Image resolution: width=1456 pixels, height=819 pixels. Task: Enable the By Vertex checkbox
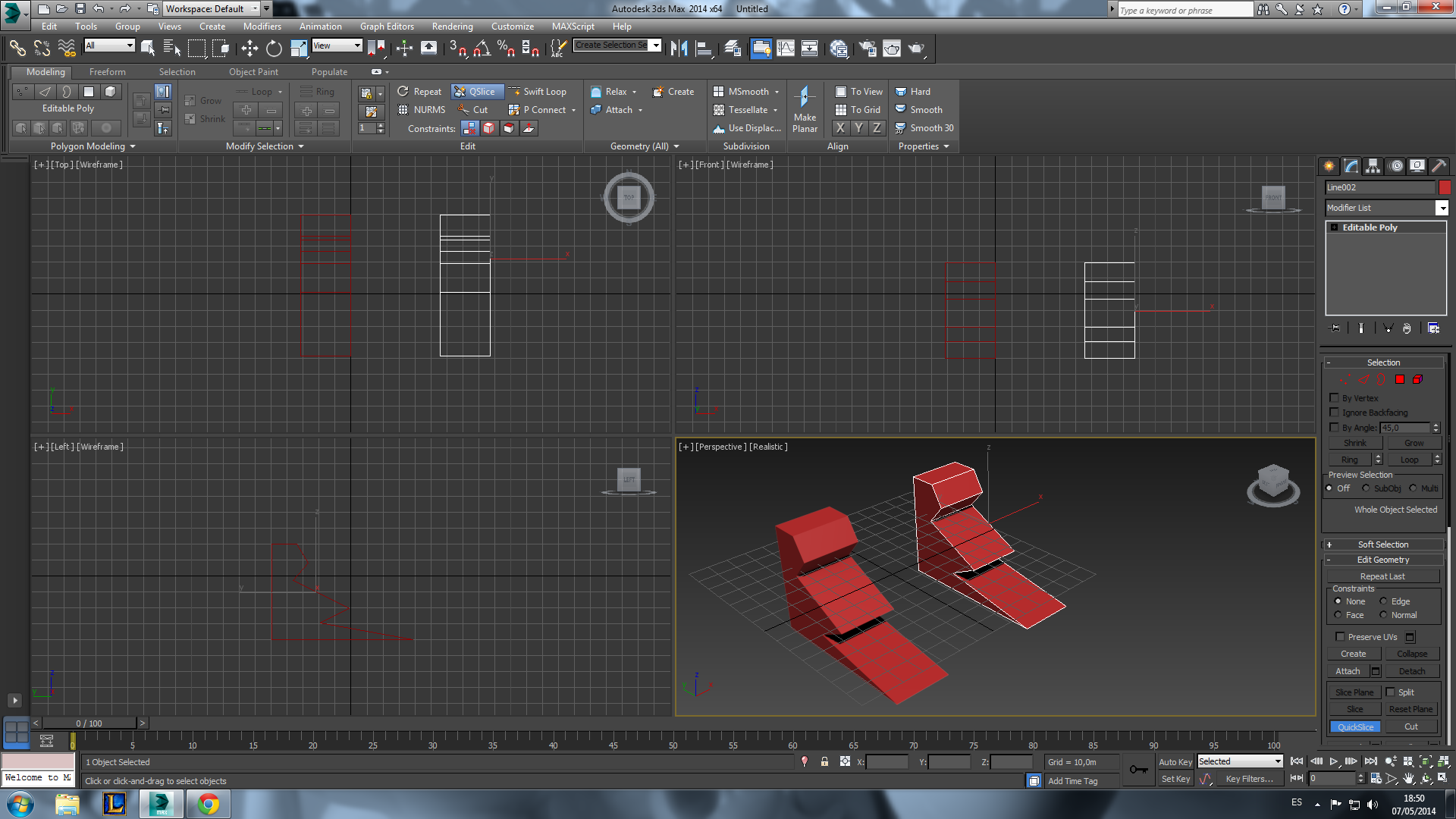[x=1335, y=398]
